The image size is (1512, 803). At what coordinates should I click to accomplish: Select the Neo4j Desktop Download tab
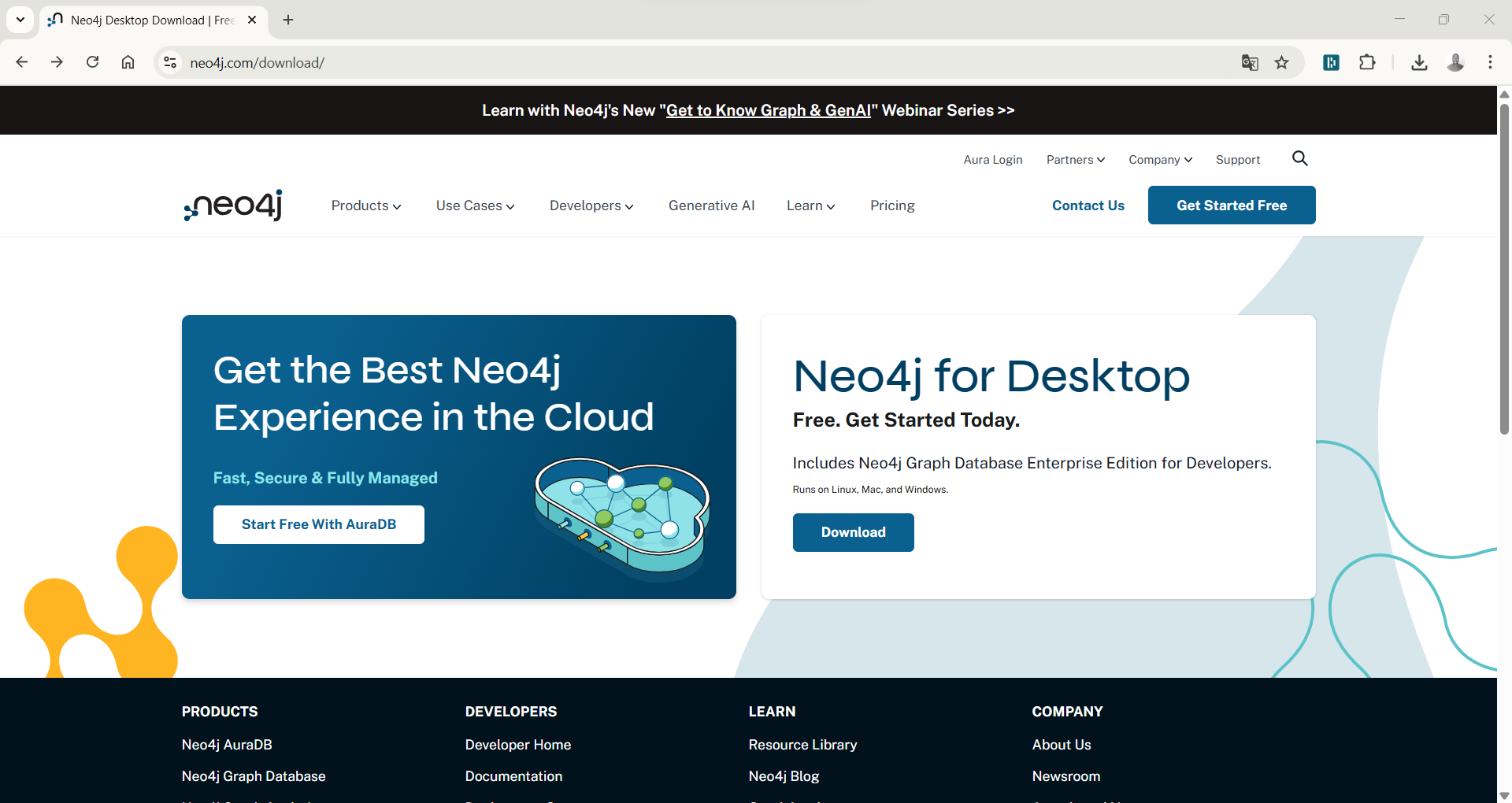(x=153, y=20)
